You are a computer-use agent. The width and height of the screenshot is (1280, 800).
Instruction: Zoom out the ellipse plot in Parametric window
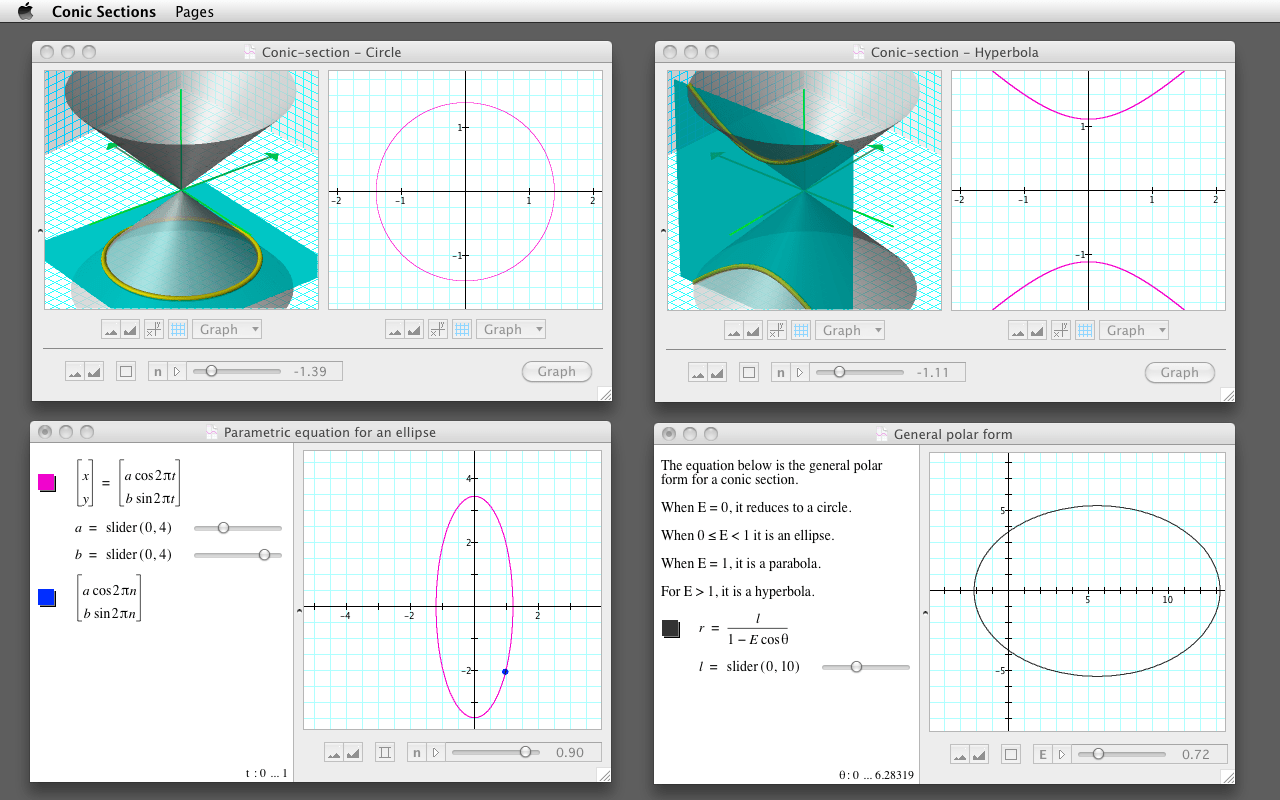(x=335, y=752)
